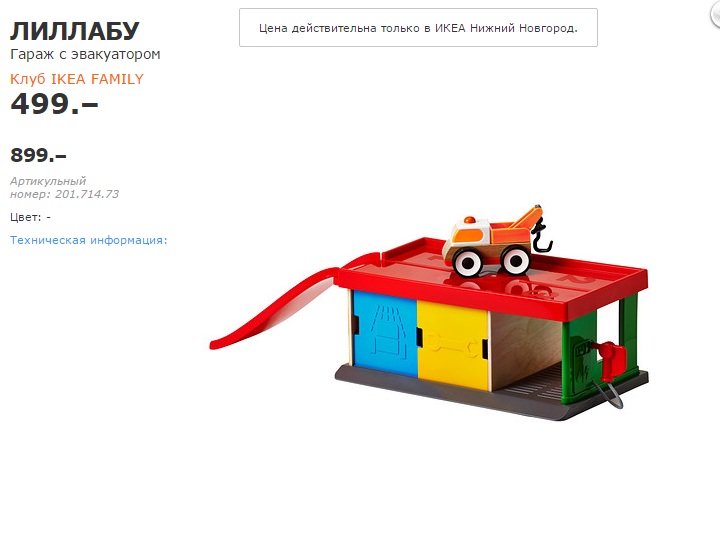Open the Техническая информация link
Image resolution: width=720 pixels, height=550 pixels.
[89, 240]
